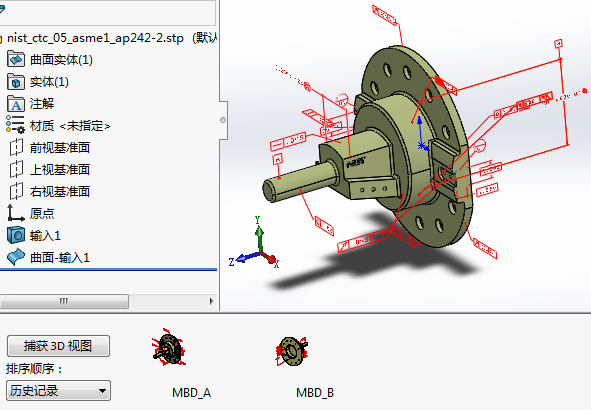Click the 实体(1) solid bodies folder icon
The image size is (591, 410).
pyautogui.click(x=16, y=82)
